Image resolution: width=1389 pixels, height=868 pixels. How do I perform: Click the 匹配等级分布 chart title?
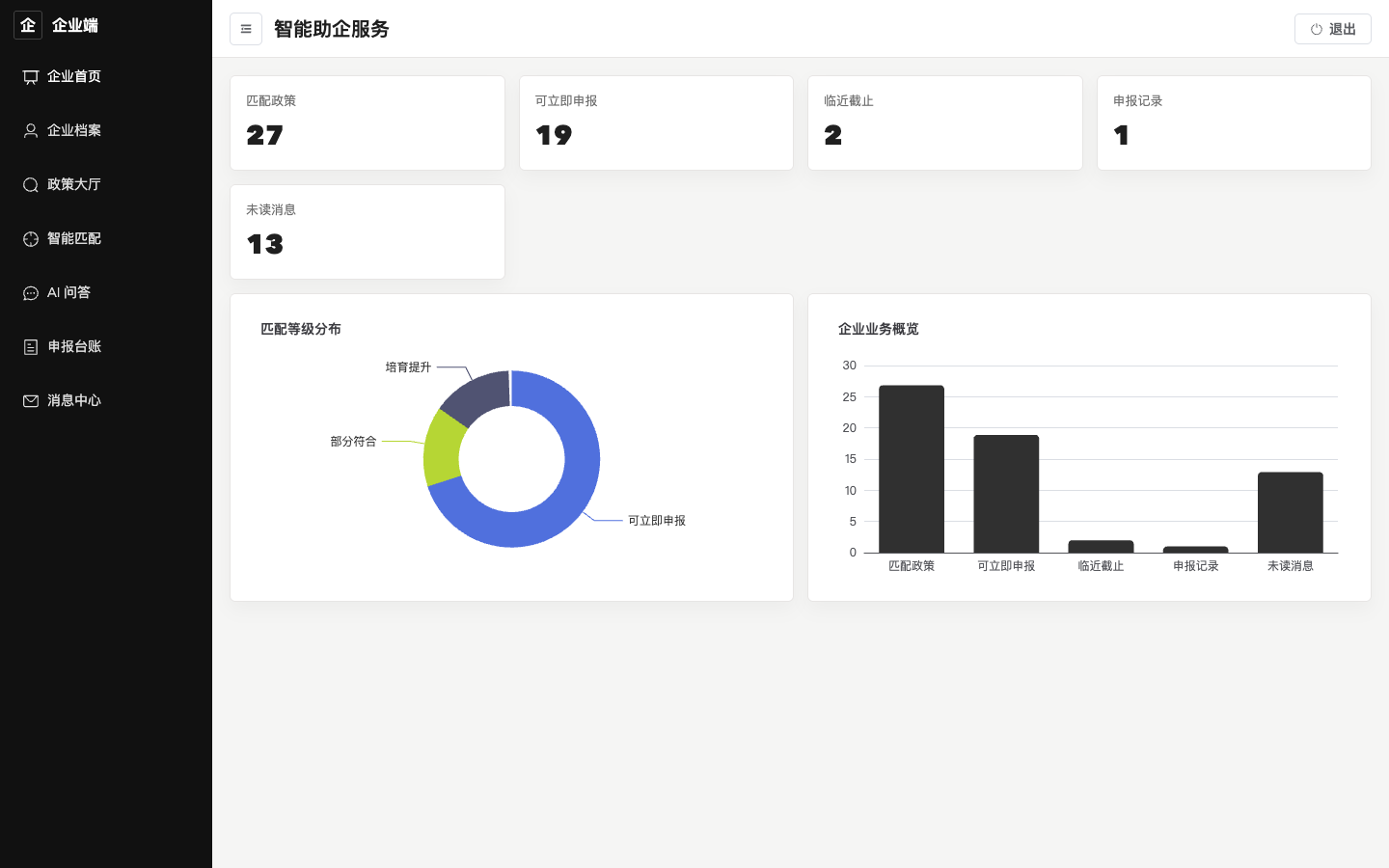pyautogui.click(x=301, y=329)
